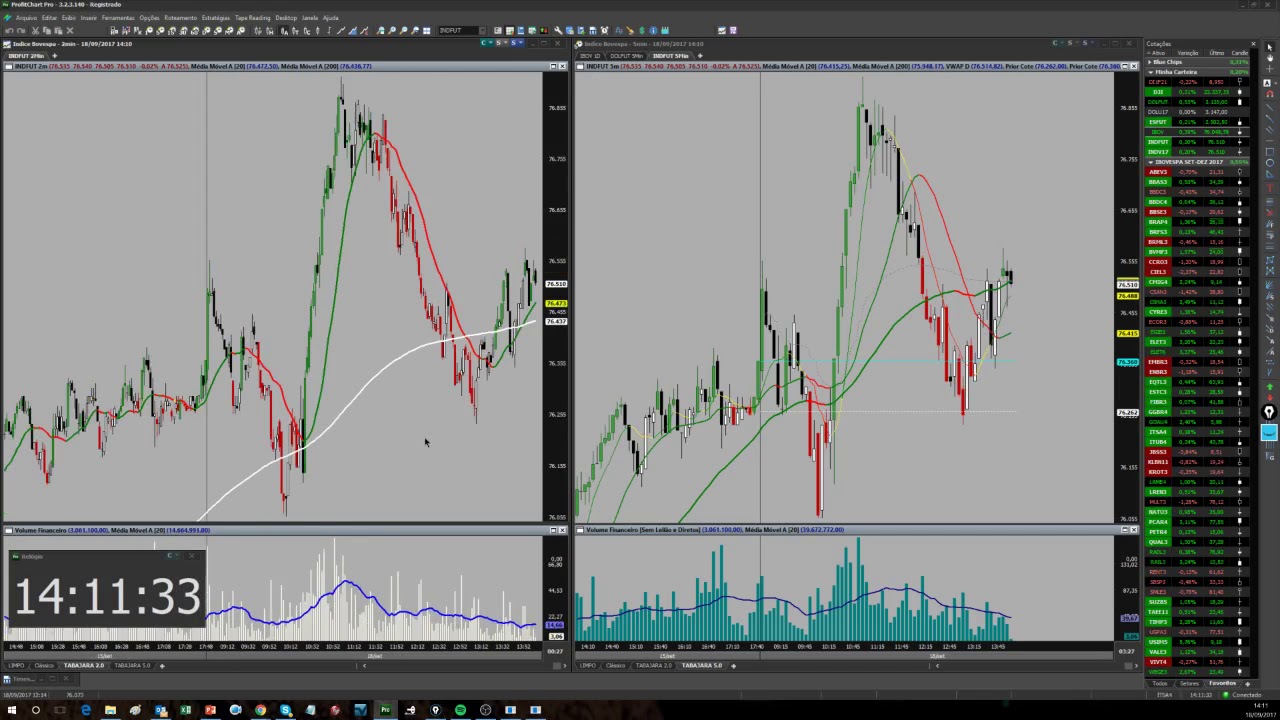This screenshot has height=720, width=1280.
Task: Click the undo arrow in toolbar
Action: tap(9, 30)
